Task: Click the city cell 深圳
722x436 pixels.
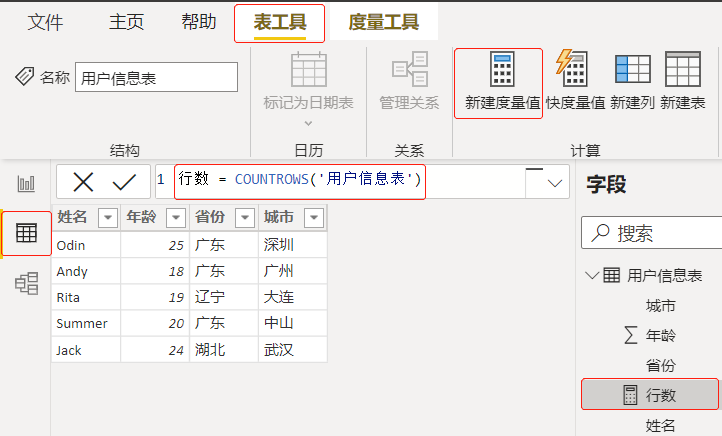Action: pos(293,245)
